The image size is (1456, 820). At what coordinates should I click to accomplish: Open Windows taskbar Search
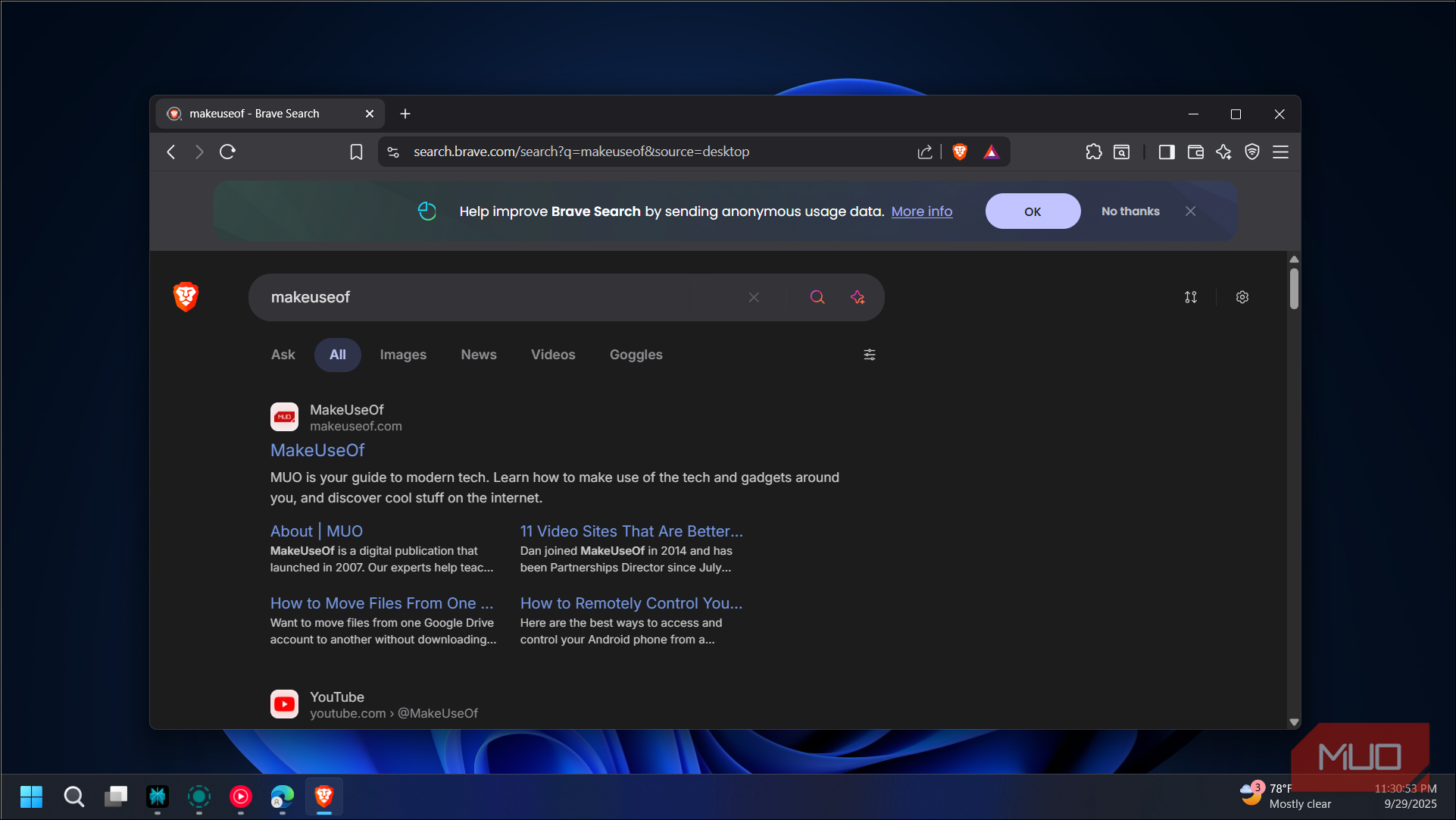click(x=73, y=797)
